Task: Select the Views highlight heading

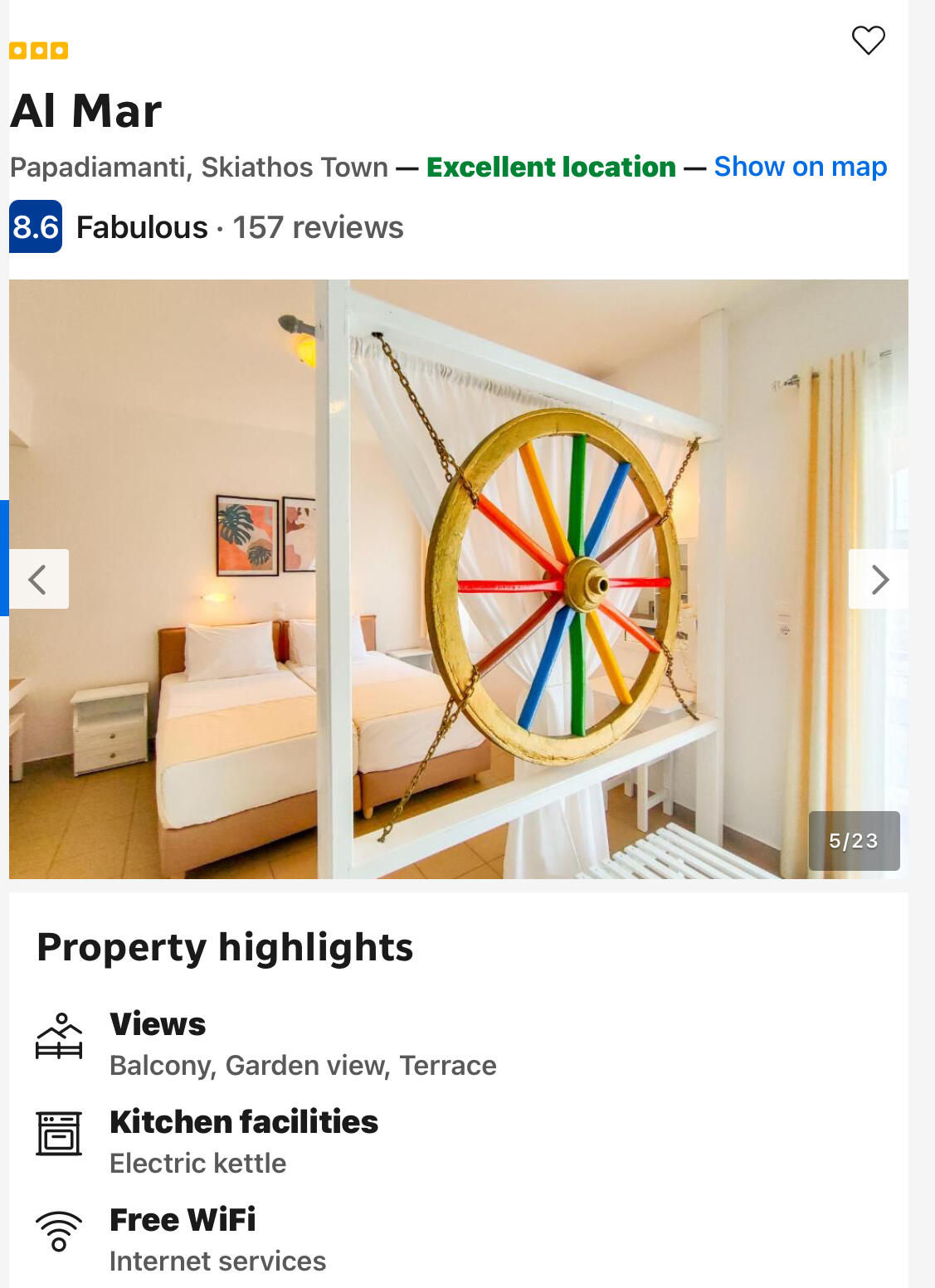Action: click(158, 1024)
